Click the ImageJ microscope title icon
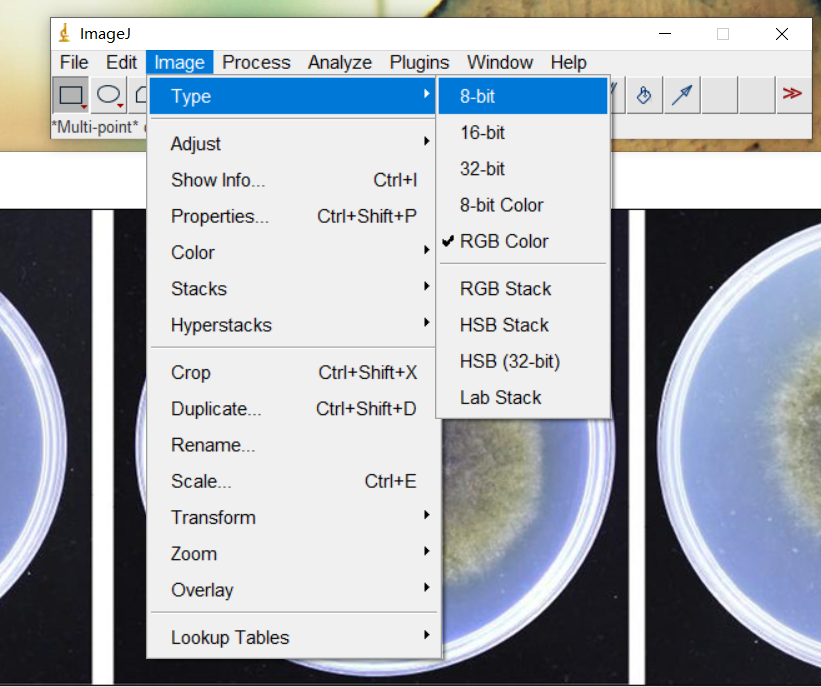Viewport: 821px width, 687px height. click(x=65, y=33)
